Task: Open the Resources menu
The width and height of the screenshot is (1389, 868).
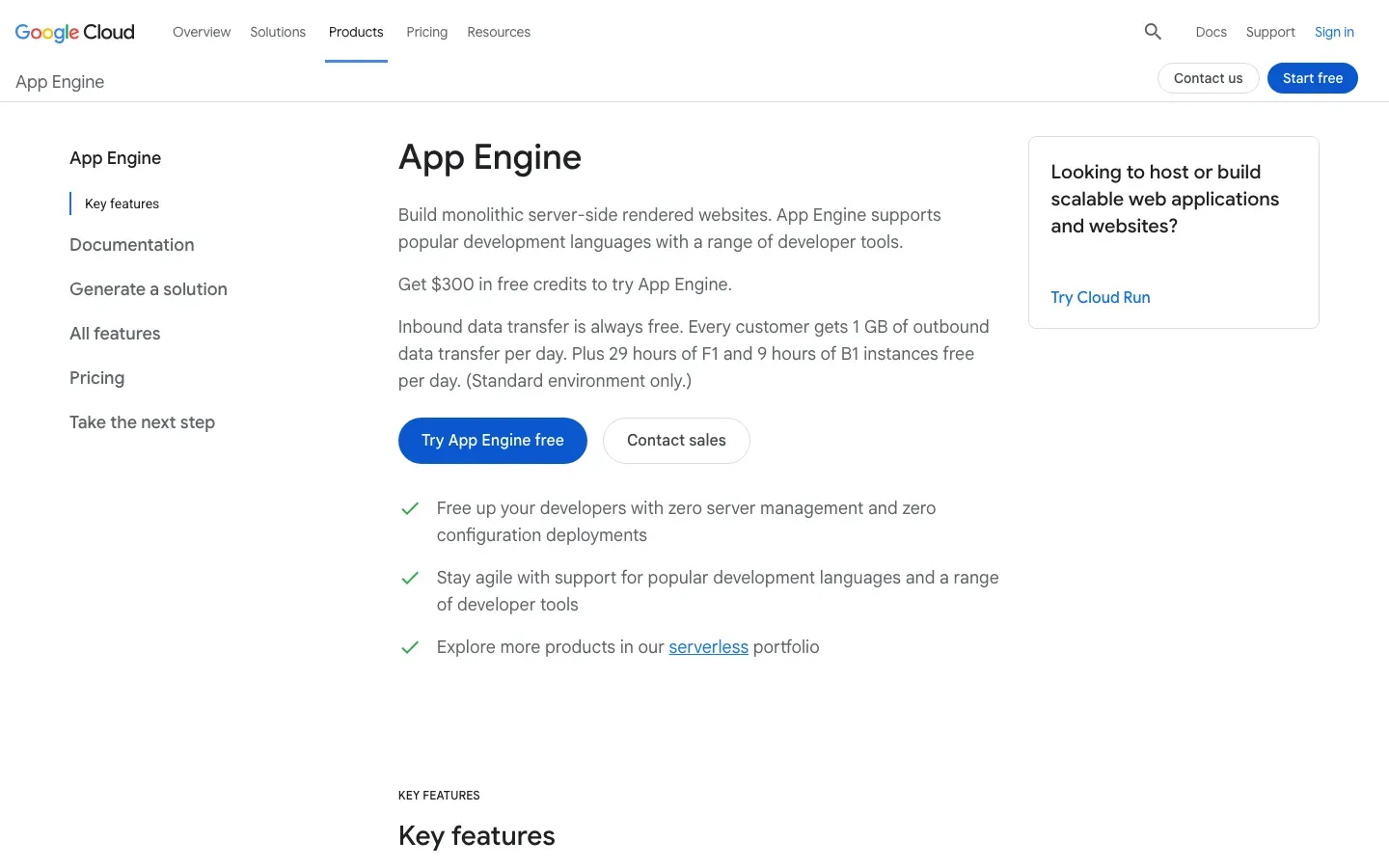Action: point(499,32)
